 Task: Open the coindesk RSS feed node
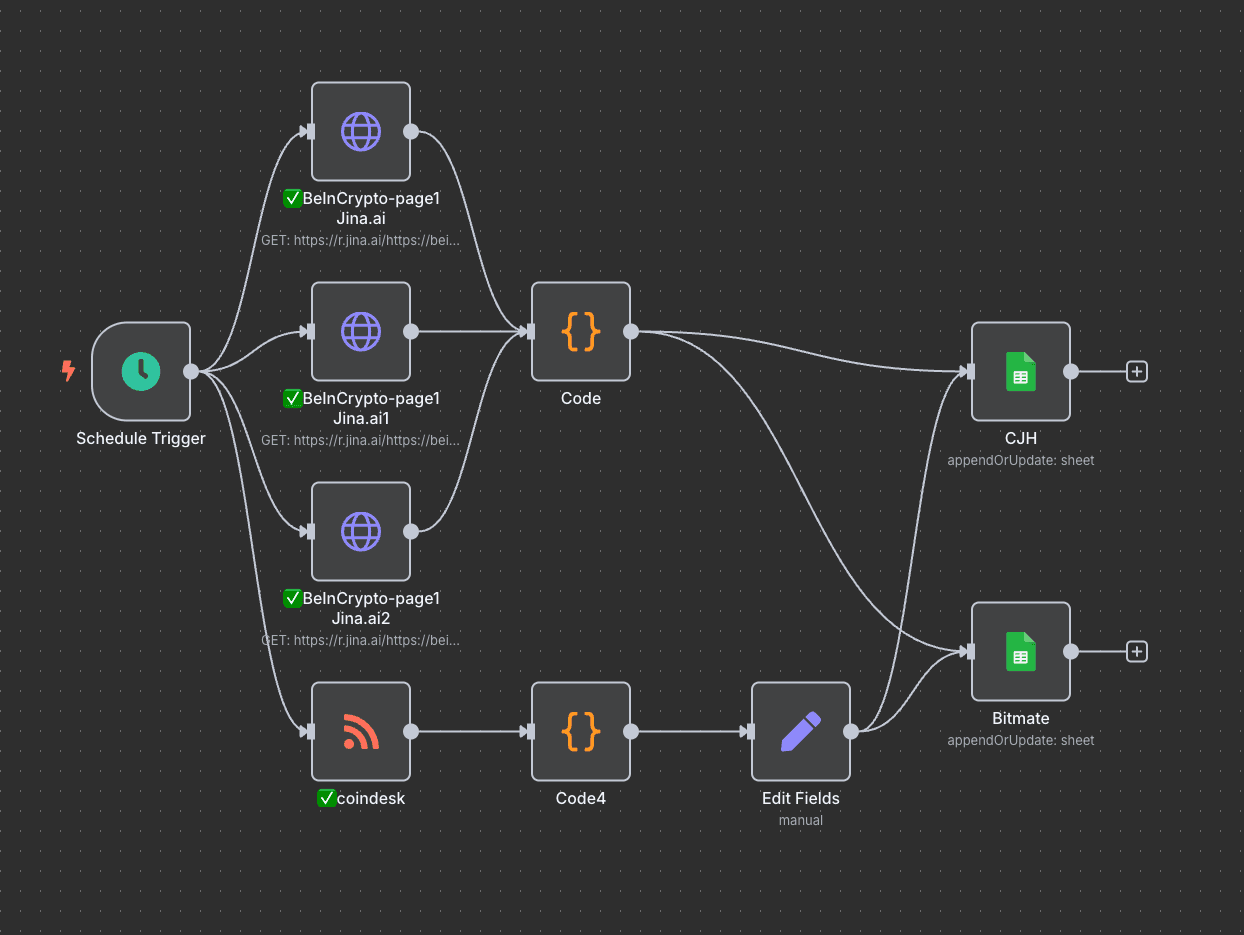pos(361,731)
